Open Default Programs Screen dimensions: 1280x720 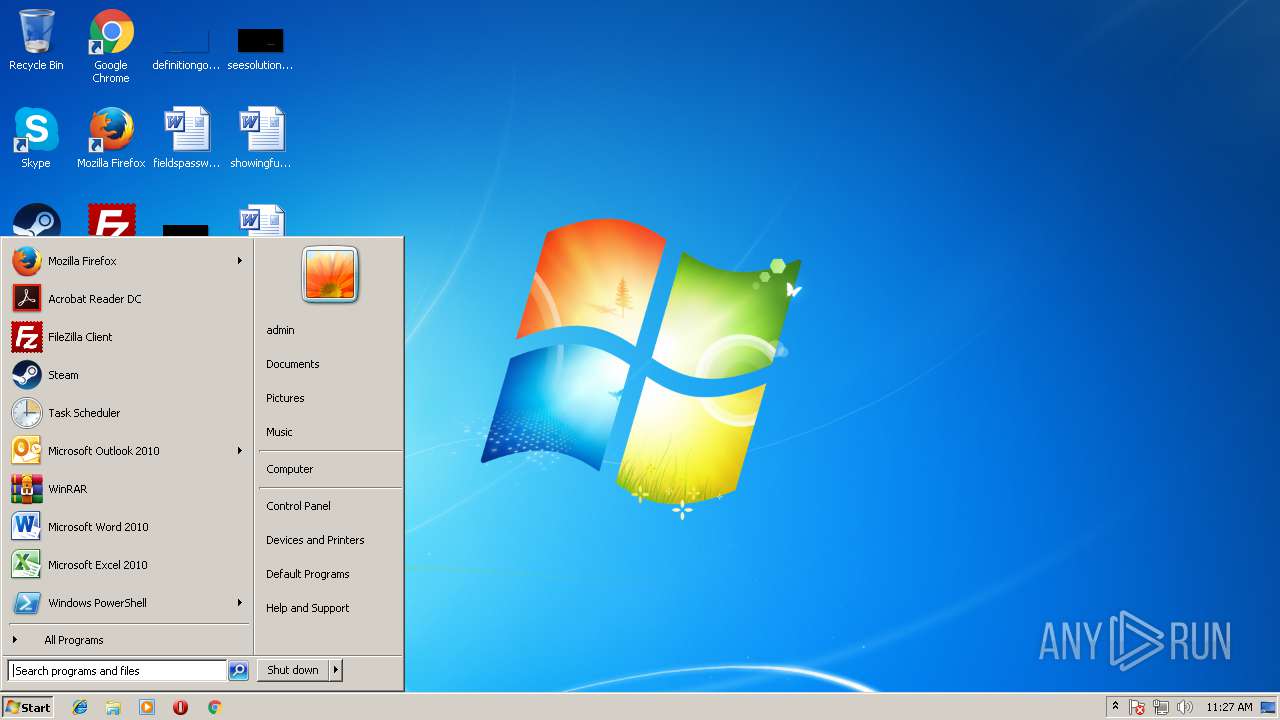pyautogui.click(x=330, y=574)
